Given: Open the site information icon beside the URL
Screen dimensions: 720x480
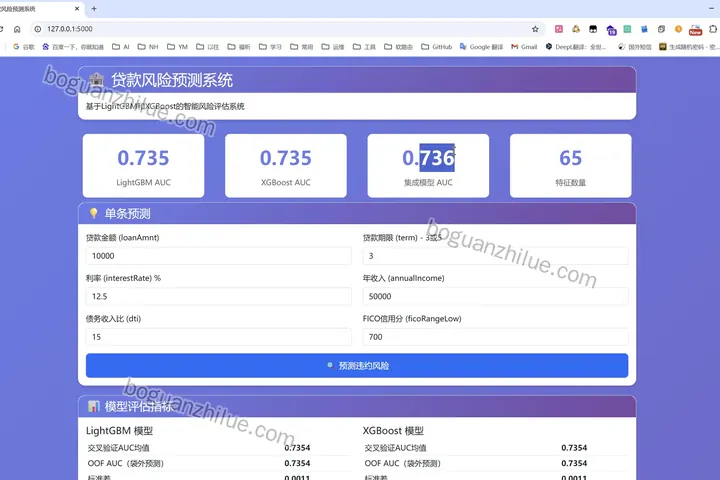Looking at the screenshot, I should 38,29.
